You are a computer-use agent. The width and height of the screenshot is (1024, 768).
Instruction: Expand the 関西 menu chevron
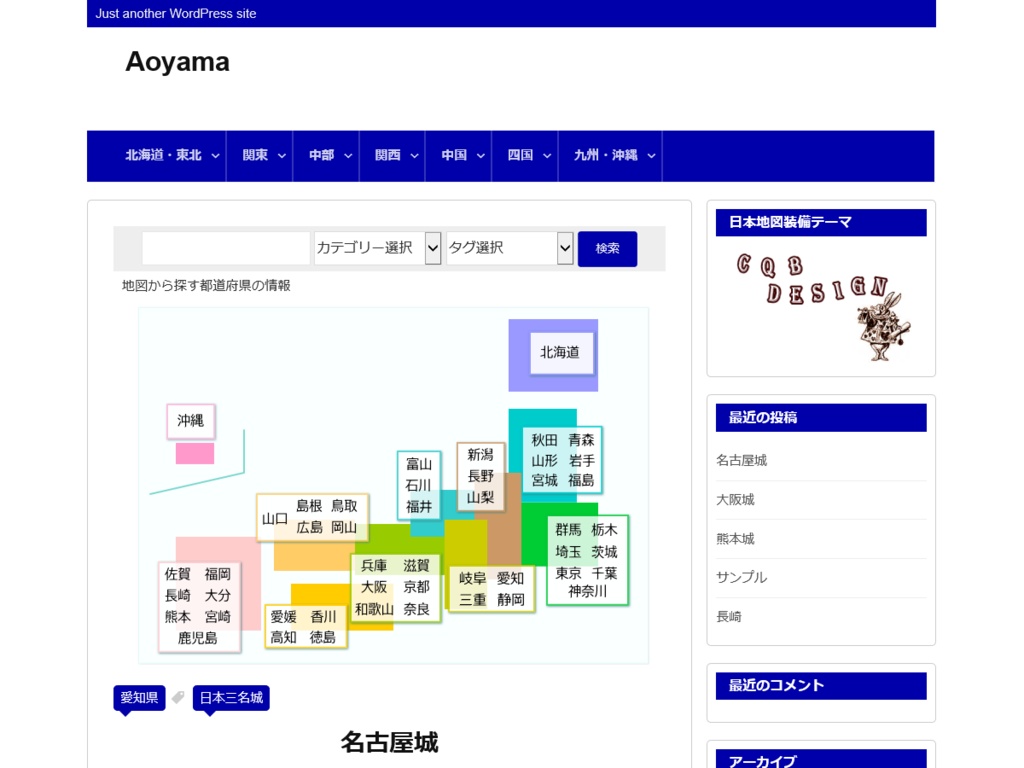click(x=414, y=156)
